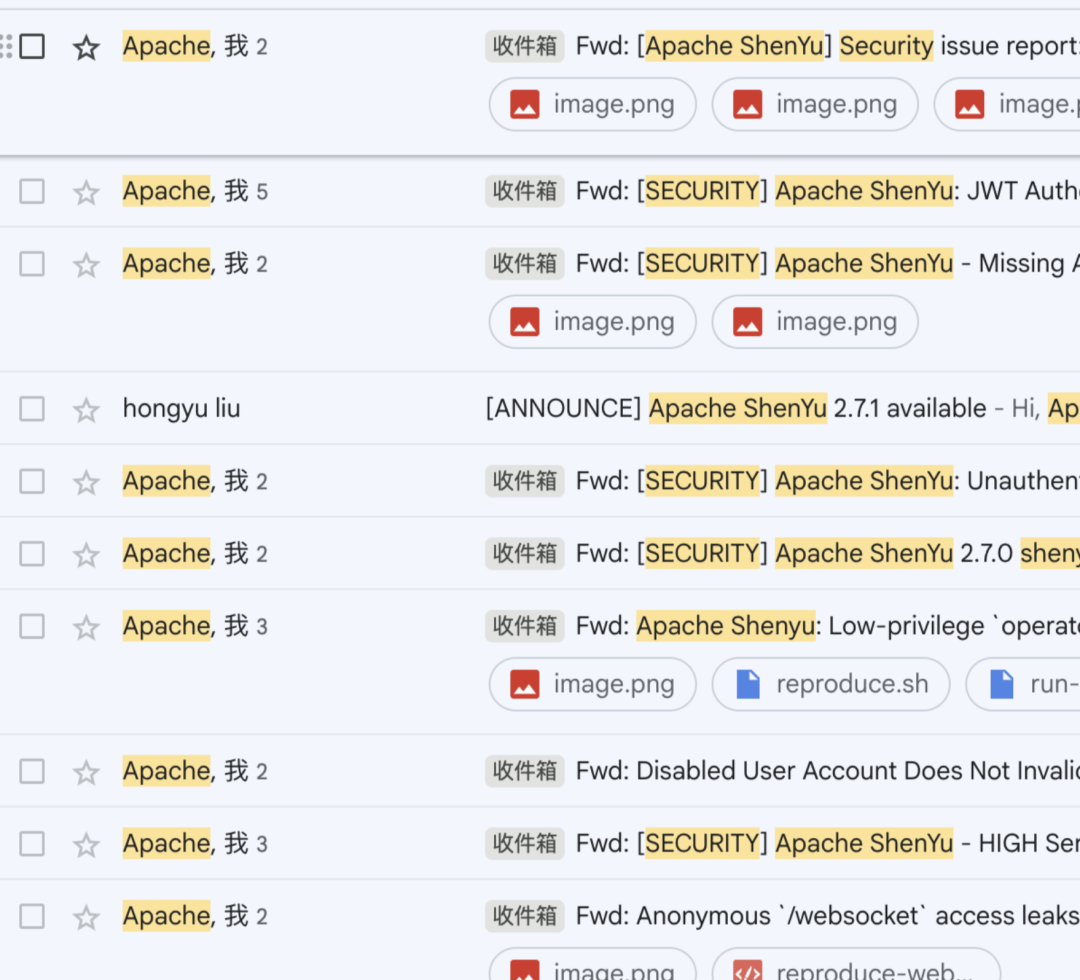
Task: Check the Disabled User Account email box
Action: pyautogui.click(x=32, y=771)
